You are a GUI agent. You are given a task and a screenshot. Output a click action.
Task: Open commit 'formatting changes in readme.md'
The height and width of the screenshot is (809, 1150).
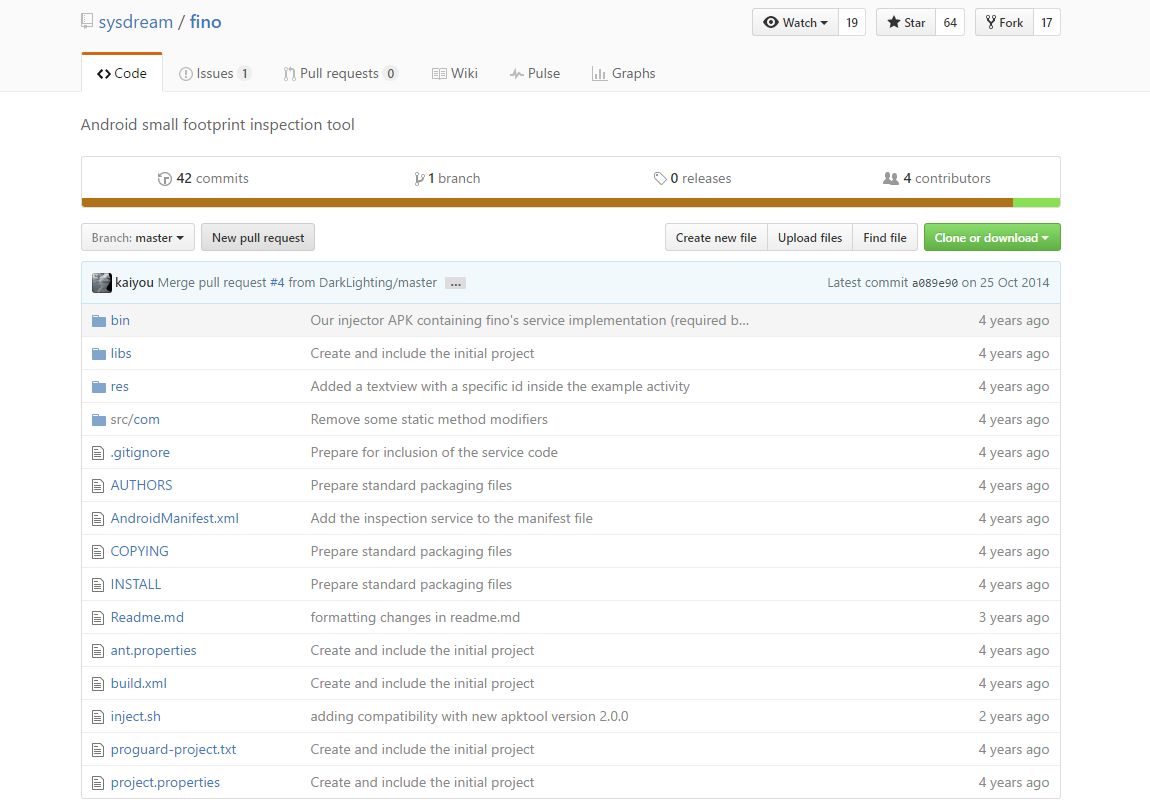[x=415, y=618]
